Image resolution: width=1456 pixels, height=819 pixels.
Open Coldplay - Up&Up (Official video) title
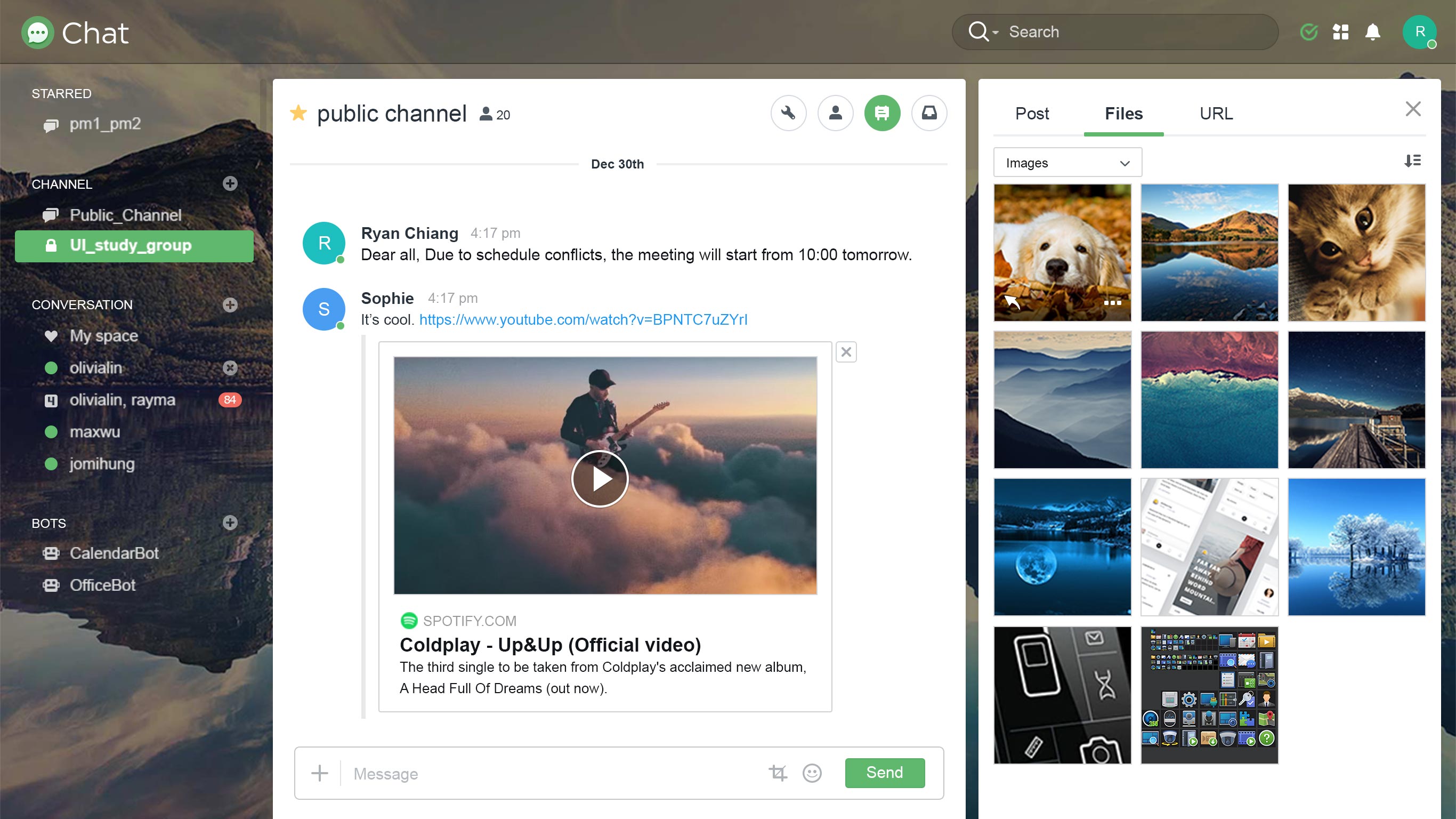pyautogui.click(x=550, y=645)
